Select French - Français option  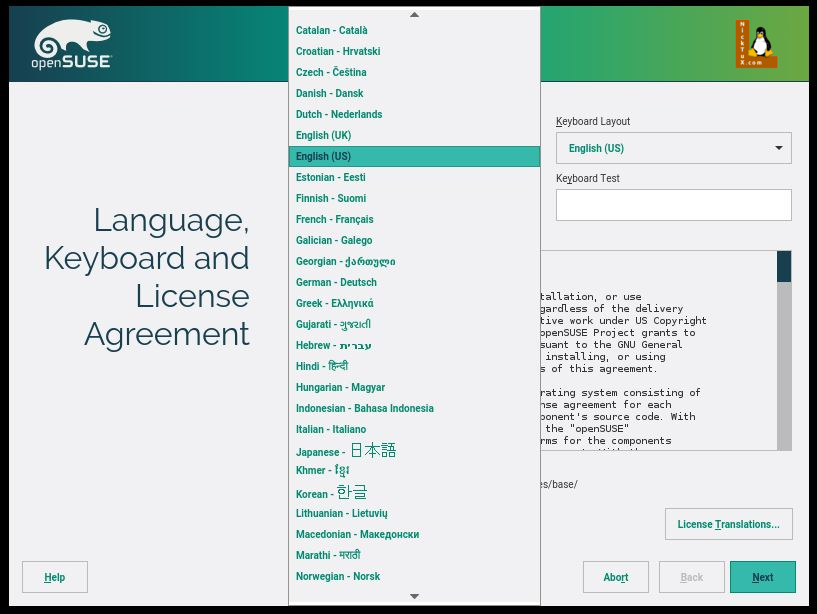334,219
